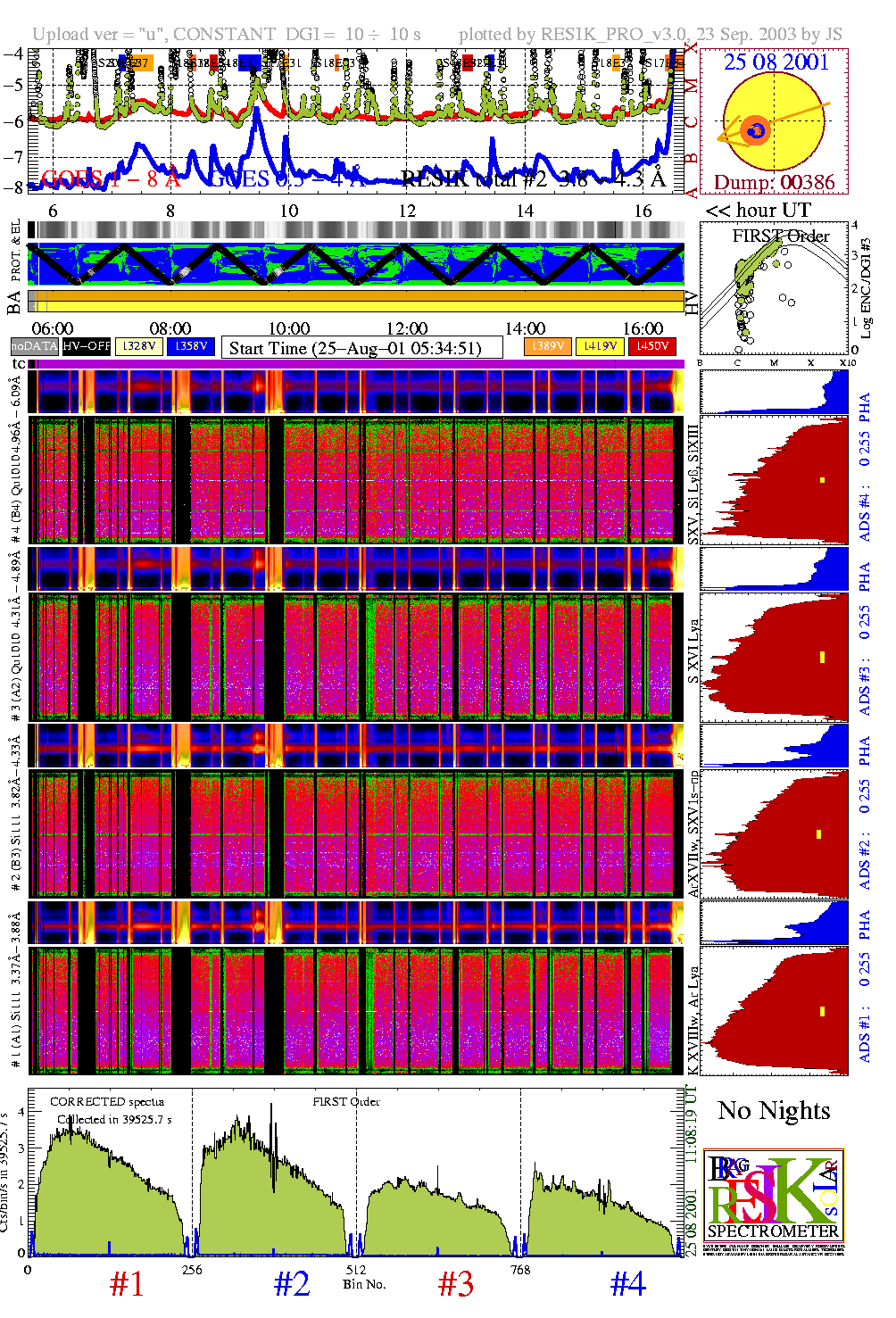Click the 256 bin tick label
The height and width of the screenshot is (1318, 896).
pos(192,1270)
